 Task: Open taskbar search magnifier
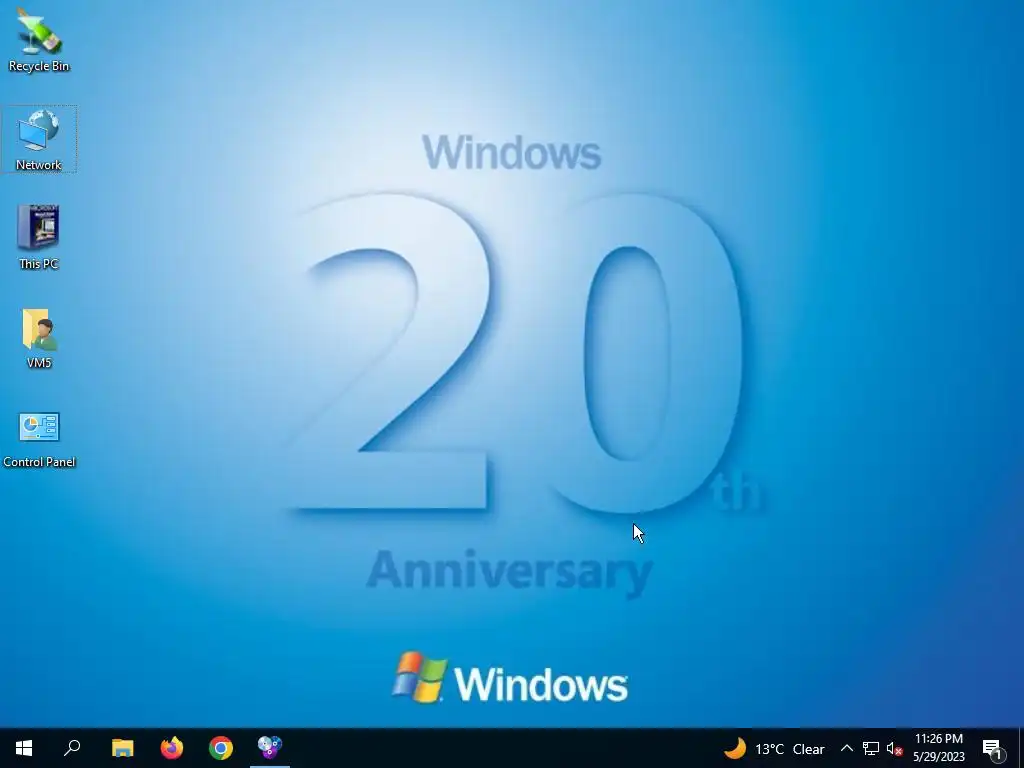[x=72, y=748]
